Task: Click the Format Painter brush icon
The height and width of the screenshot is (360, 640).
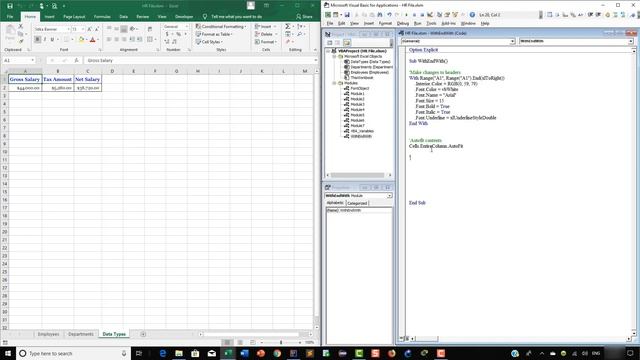Action: [21, 41]
